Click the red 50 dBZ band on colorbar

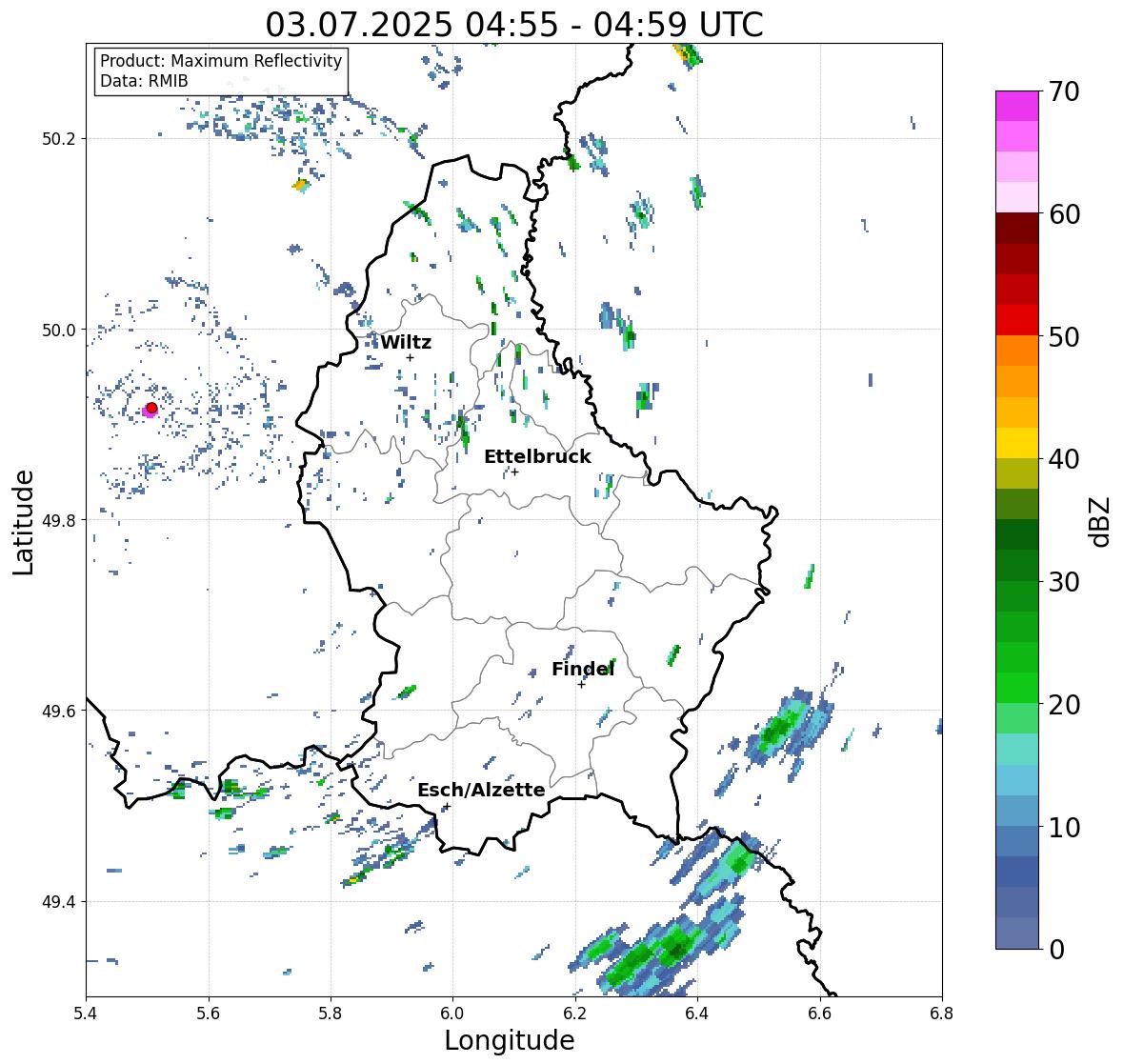(x=1017, y=320)
